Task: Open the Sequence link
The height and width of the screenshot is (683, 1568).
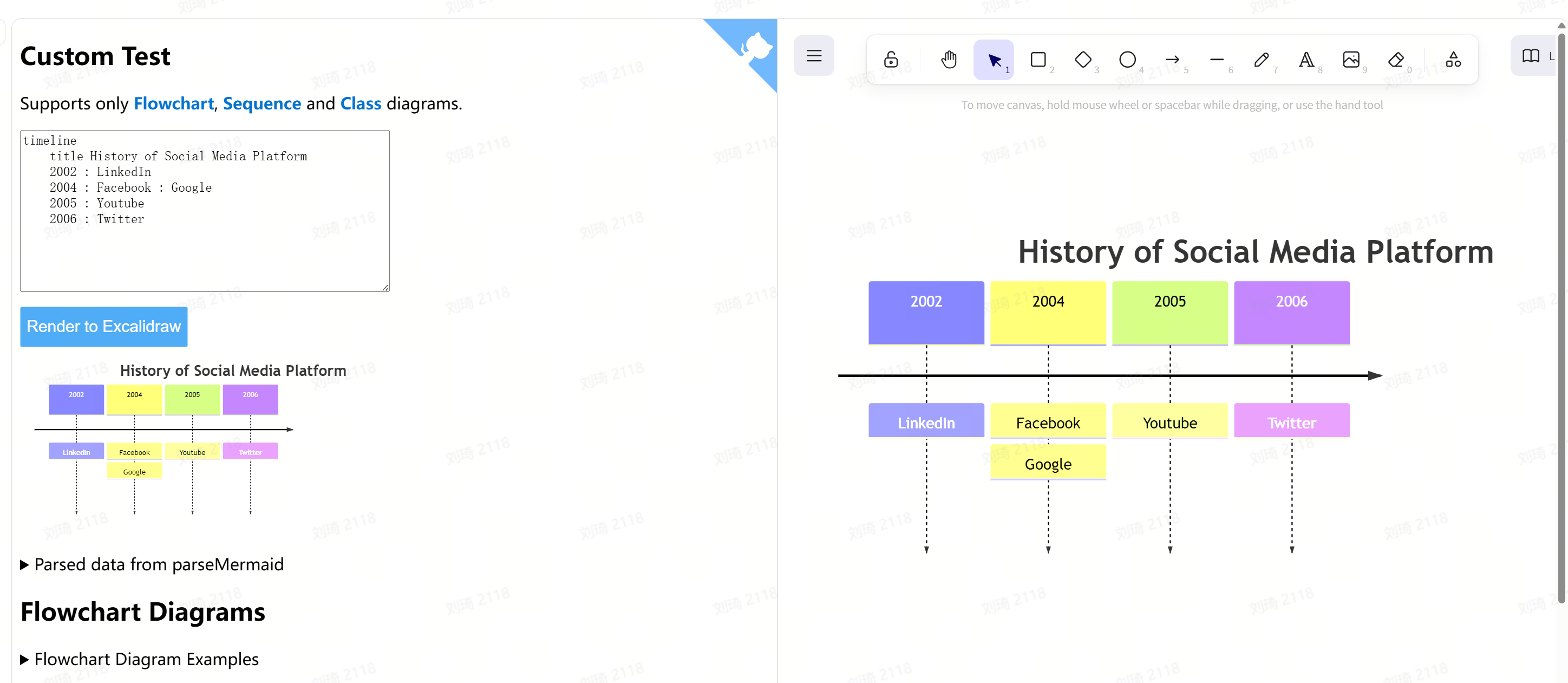Action: [x=262, y=103]
